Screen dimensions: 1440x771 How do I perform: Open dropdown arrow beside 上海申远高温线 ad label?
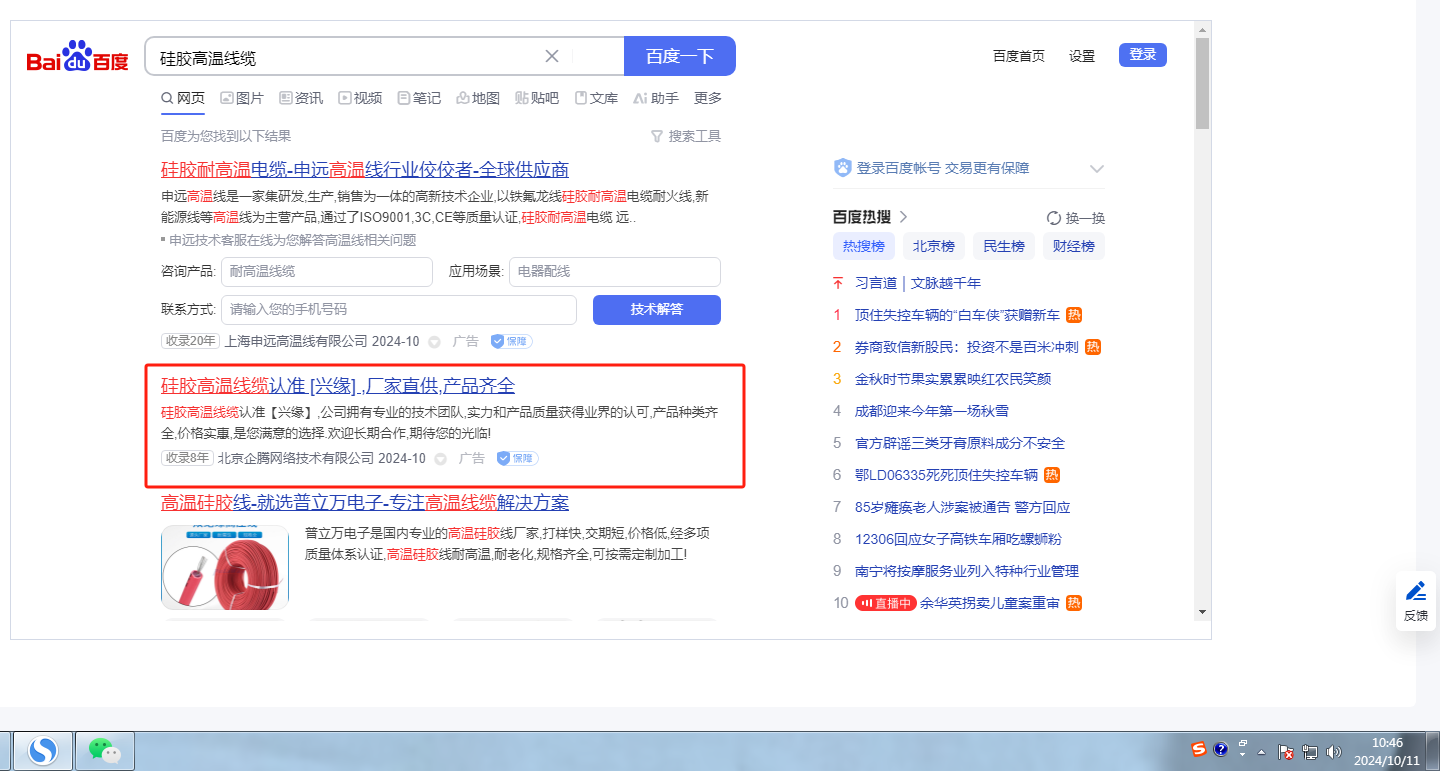click(435, 342)
